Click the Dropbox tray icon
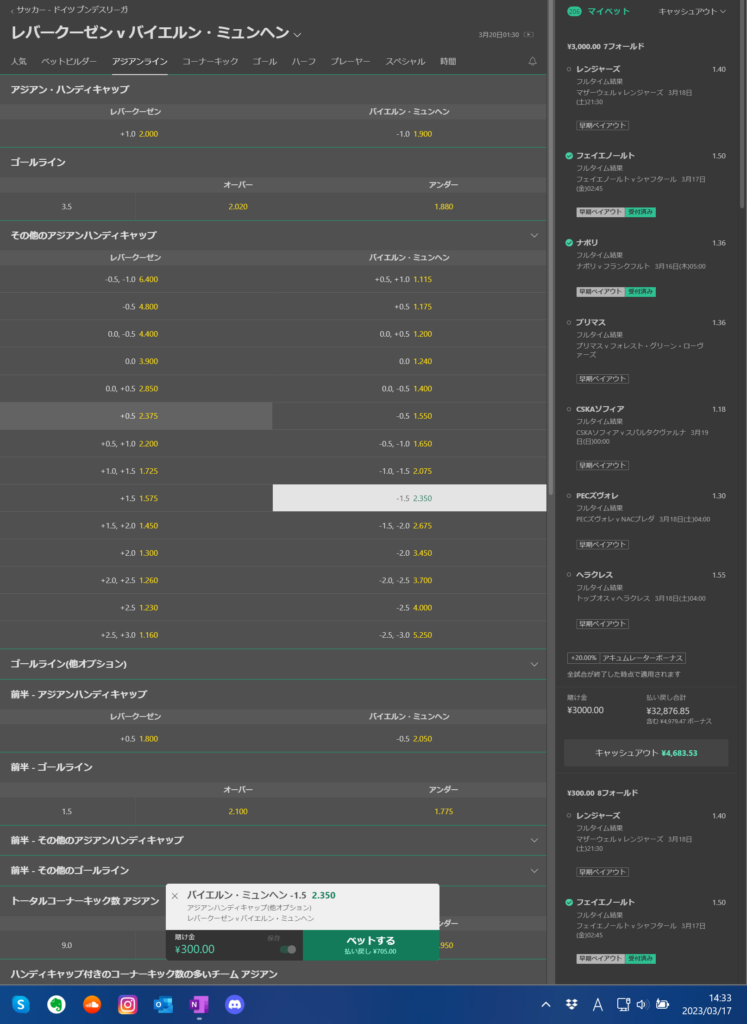This screenshot has width=747, height=1024. click(x=571, y=1004)
